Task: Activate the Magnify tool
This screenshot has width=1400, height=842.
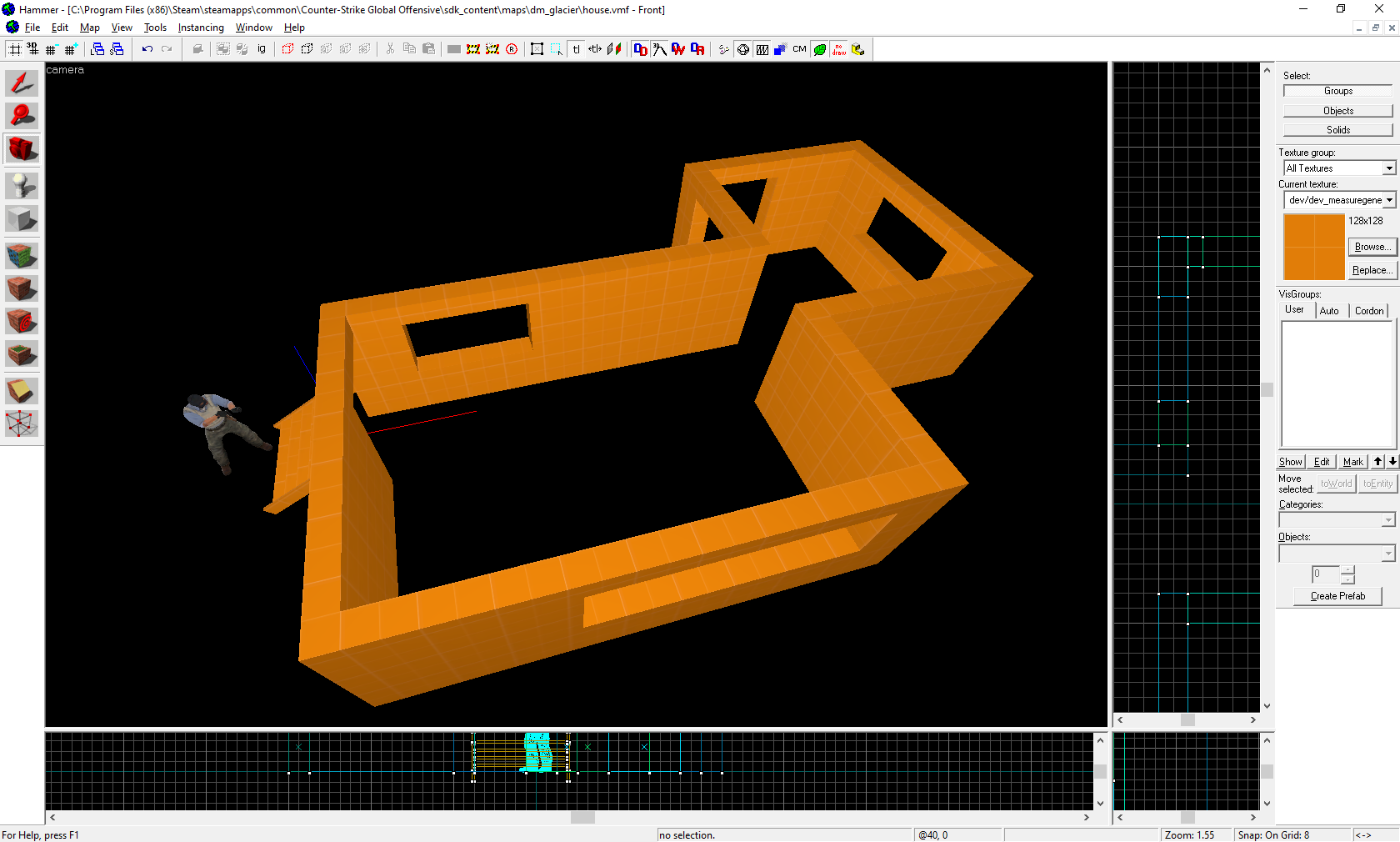Action: coord(22,116)
